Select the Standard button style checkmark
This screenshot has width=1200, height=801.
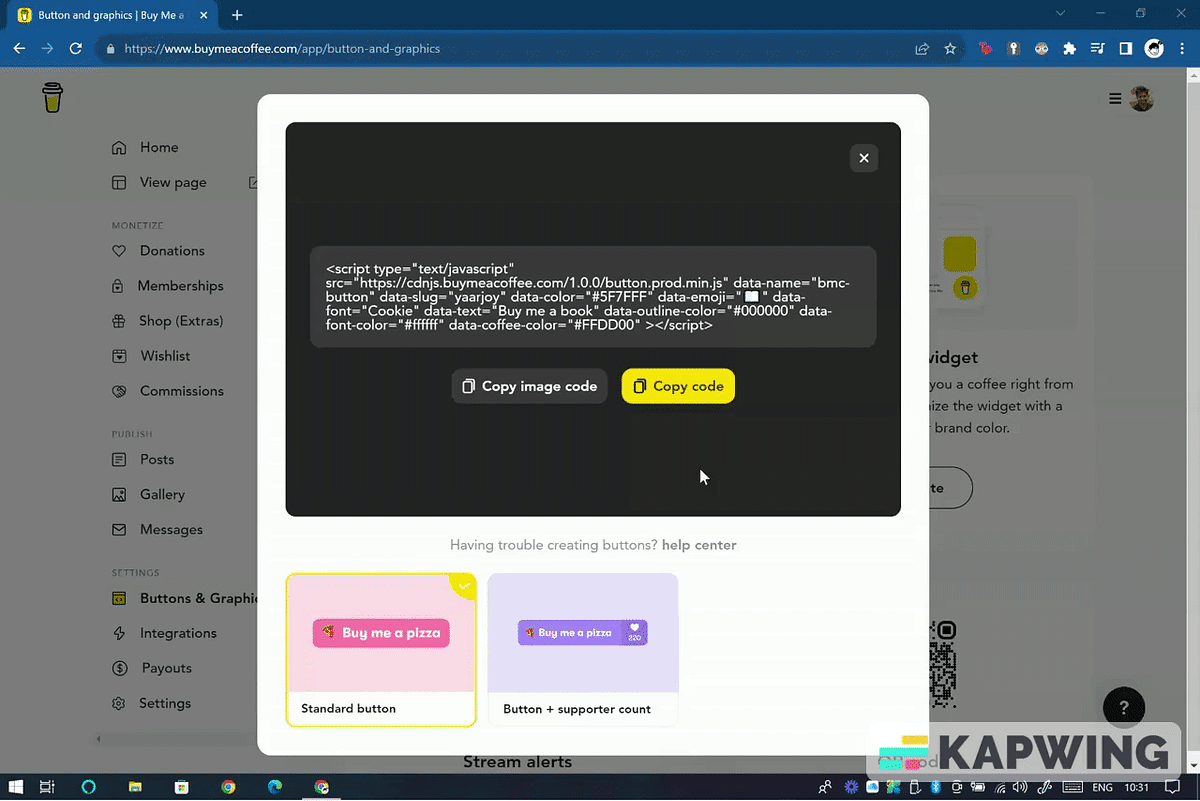click(464, 585)
